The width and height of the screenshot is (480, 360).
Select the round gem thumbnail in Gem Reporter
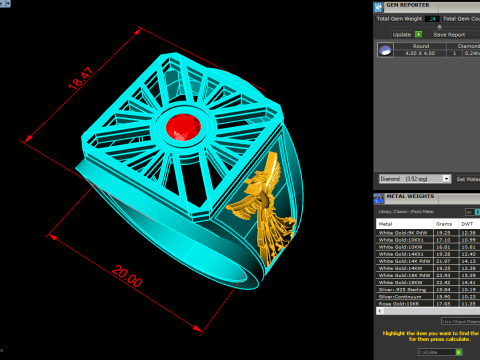385,50
